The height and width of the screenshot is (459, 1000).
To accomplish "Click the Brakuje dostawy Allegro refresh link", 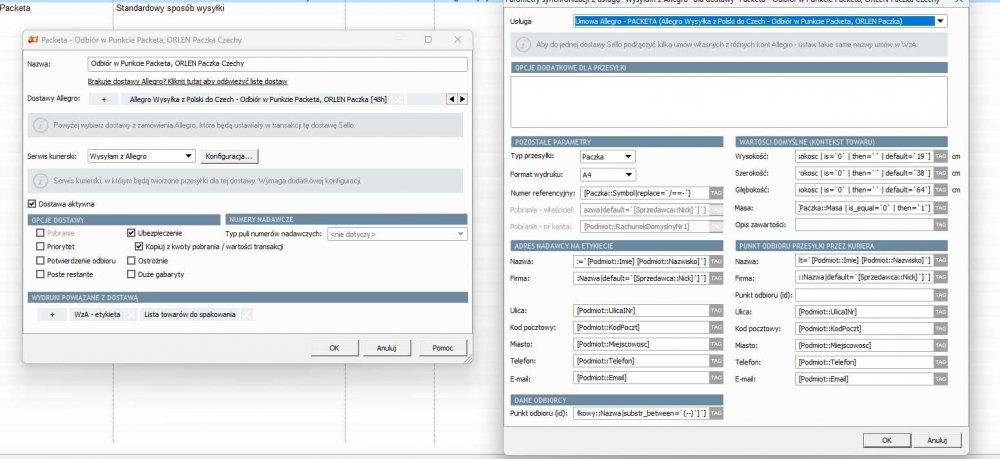I will click(x=188, y=82).
